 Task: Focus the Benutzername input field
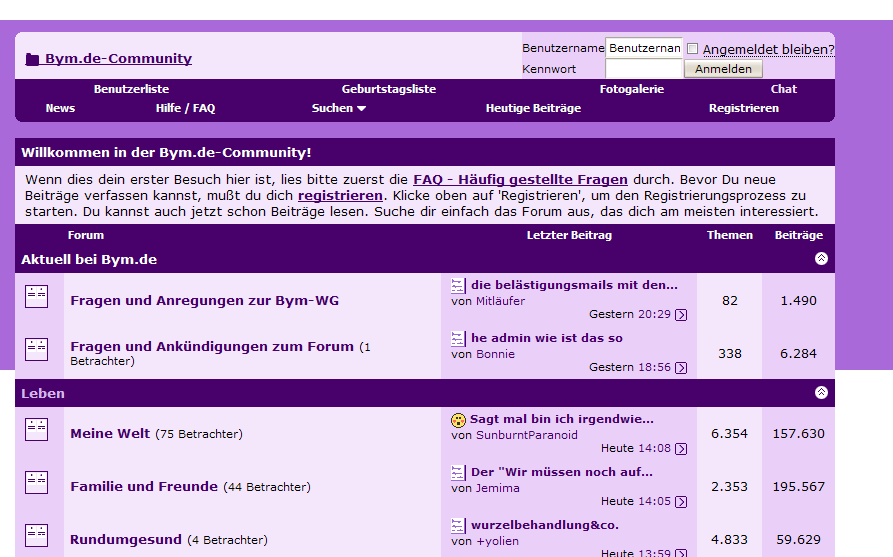(644, 48)
